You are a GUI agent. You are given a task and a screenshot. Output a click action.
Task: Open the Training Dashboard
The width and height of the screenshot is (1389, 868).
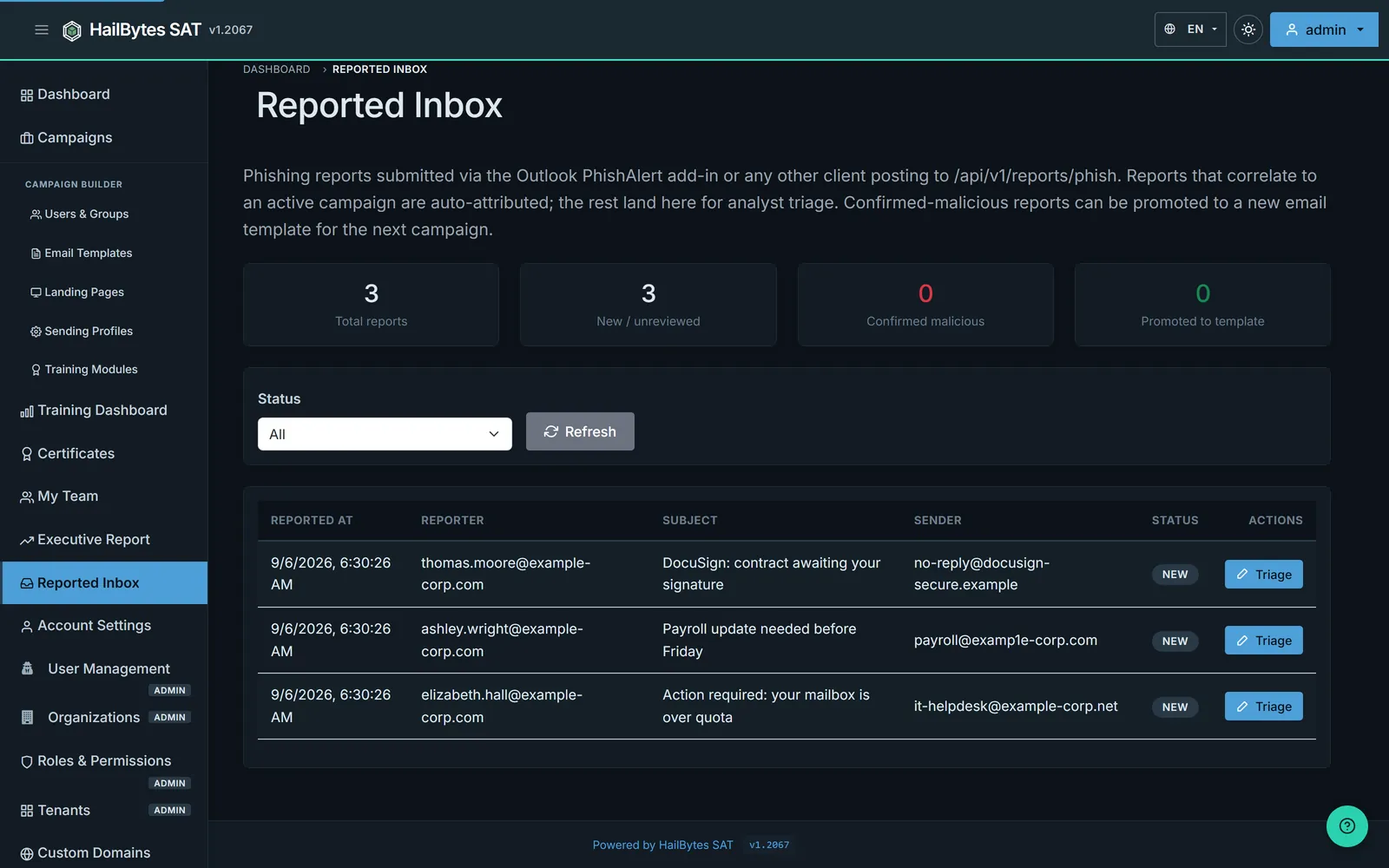(x=104, y=411)
